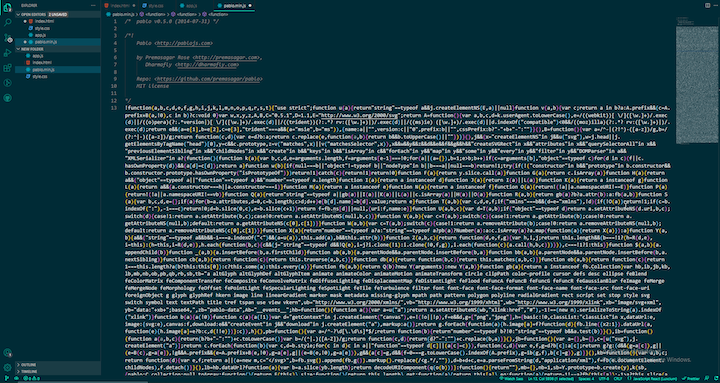Click the errors and warnings status indicator
This screenshot has height=383, width=720.
click(x=32, y=378)
